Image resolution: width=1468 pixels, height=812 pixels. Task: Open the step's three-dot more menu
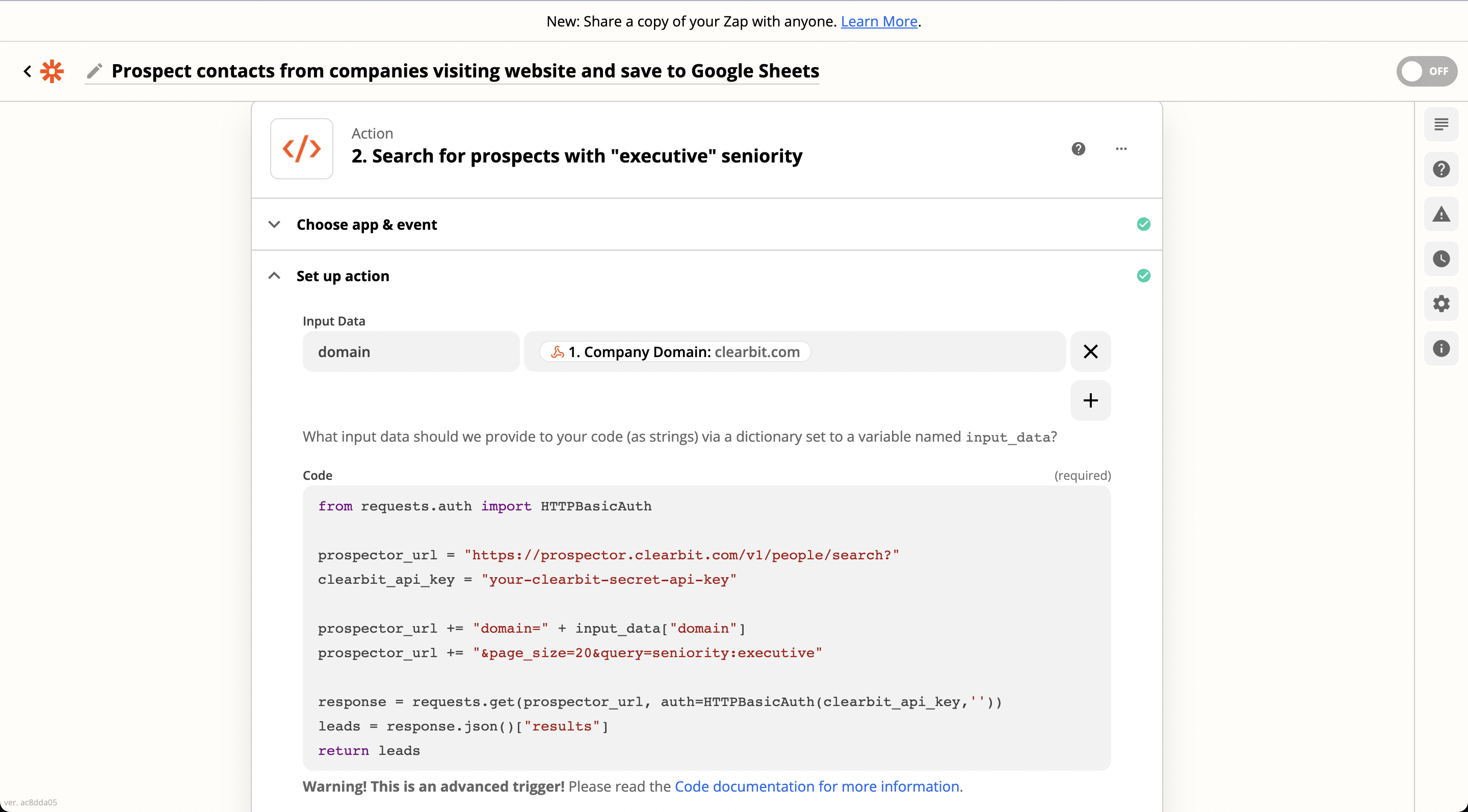1121,149
